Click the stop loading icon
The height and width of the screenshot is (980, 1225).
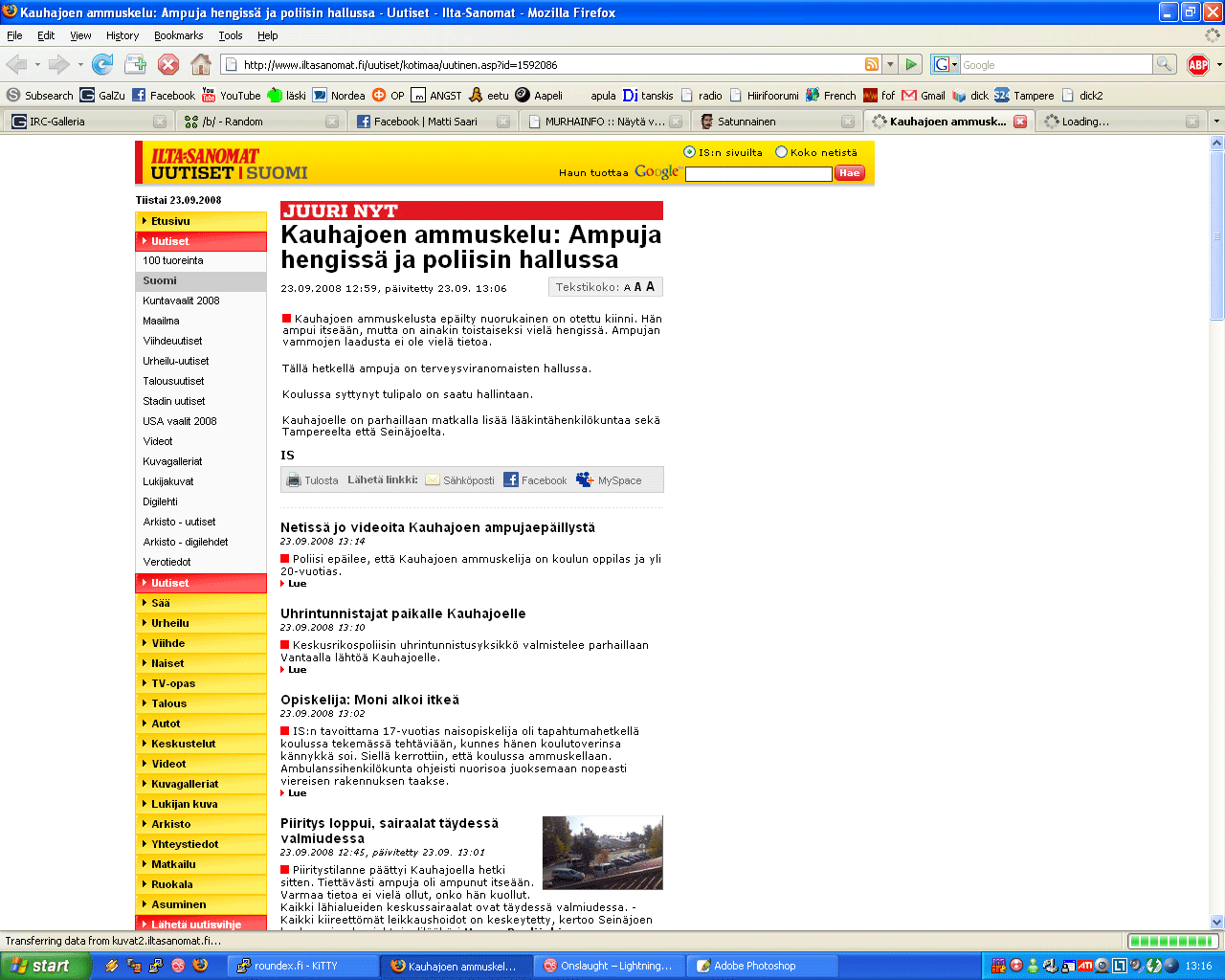click(x=168, y=64)
